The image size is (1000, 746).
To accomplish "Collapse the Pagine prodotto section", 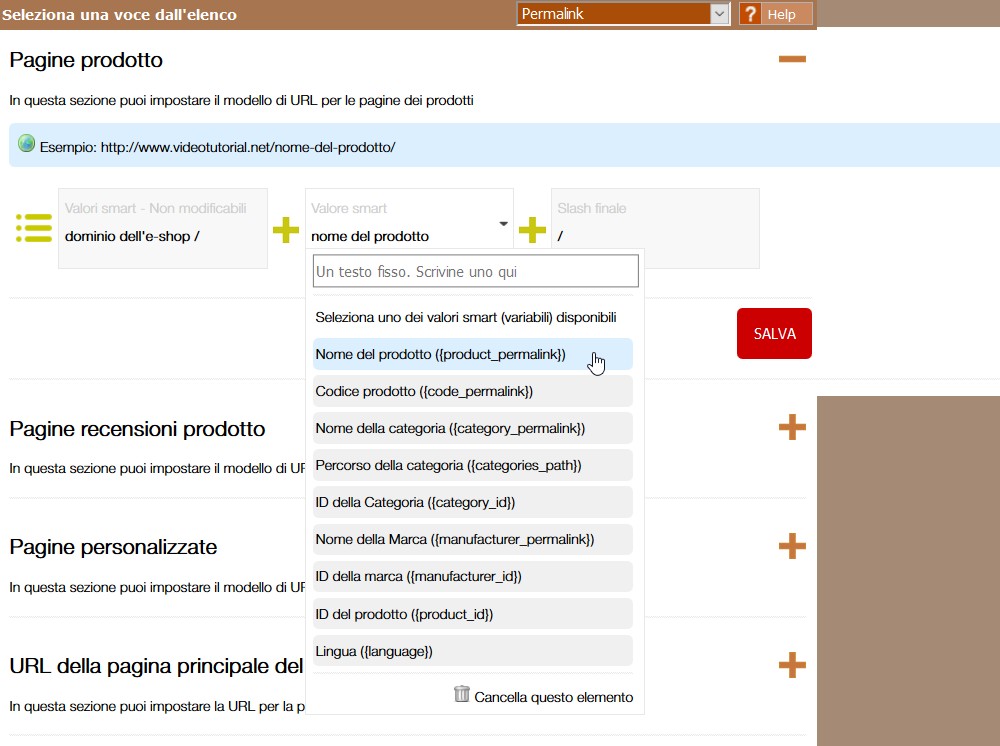I will [792, 59].
